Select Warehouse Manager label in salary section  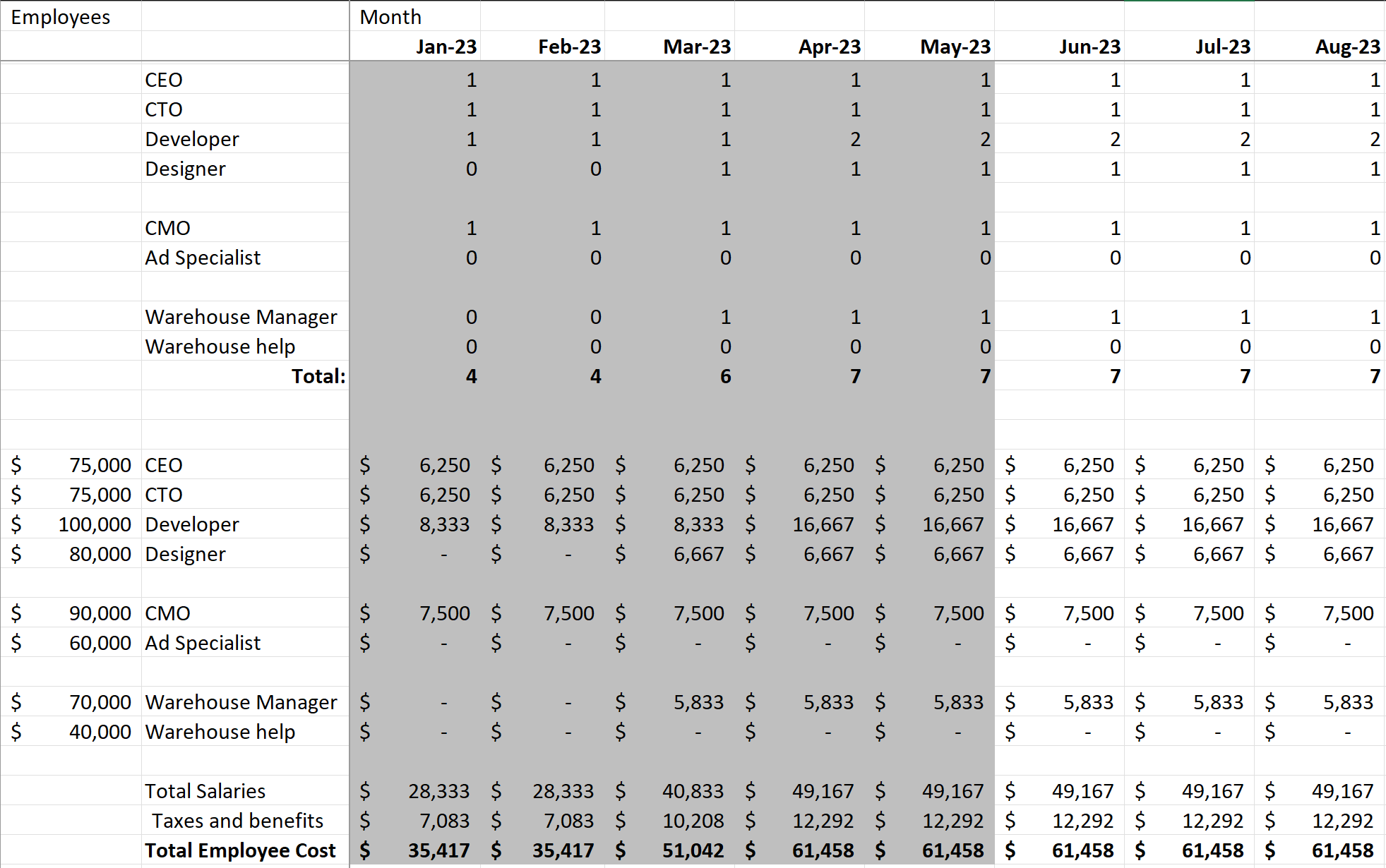[x=245, y=701]
